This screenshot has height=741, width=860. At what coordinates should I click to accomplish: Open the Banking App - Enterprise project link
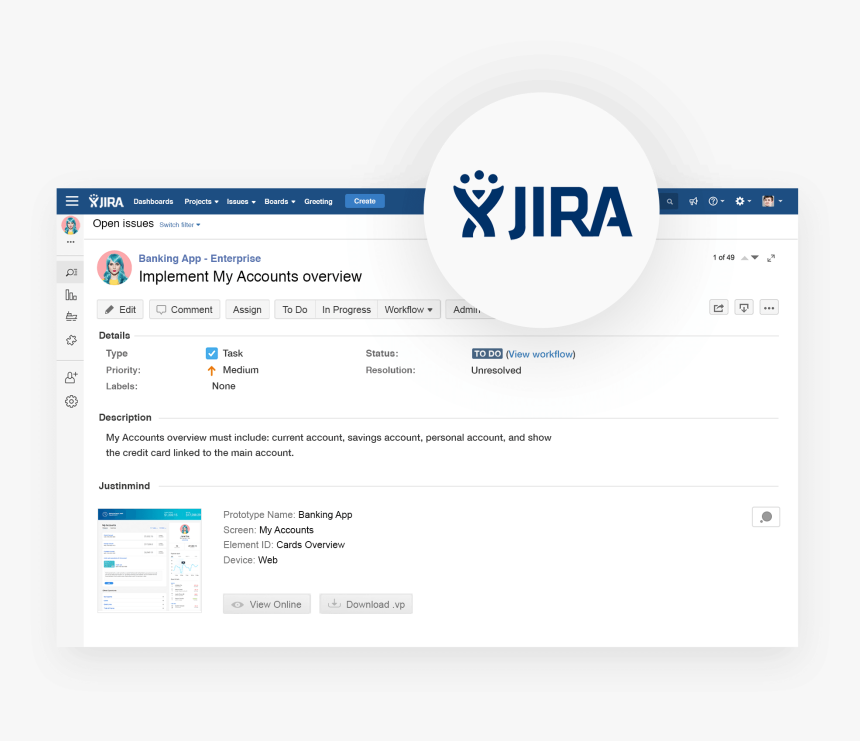click(200, 258)
